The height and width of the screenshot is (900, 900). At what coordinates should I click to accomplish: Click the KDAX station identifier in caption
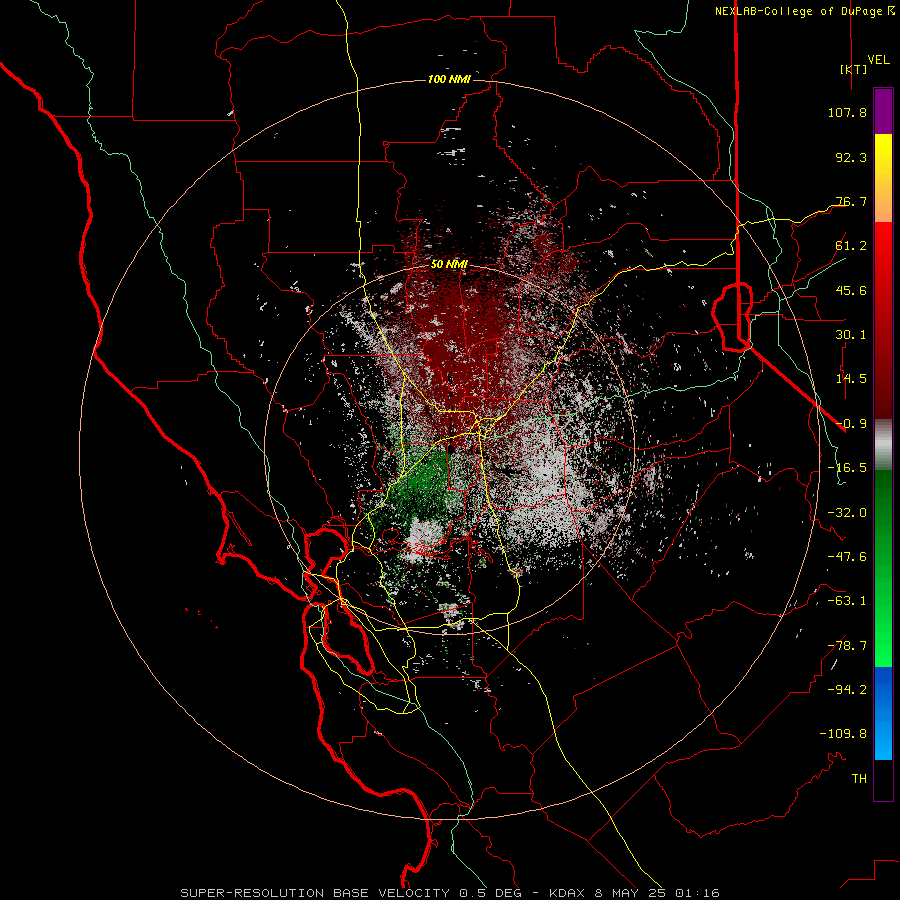coord(568,893)
